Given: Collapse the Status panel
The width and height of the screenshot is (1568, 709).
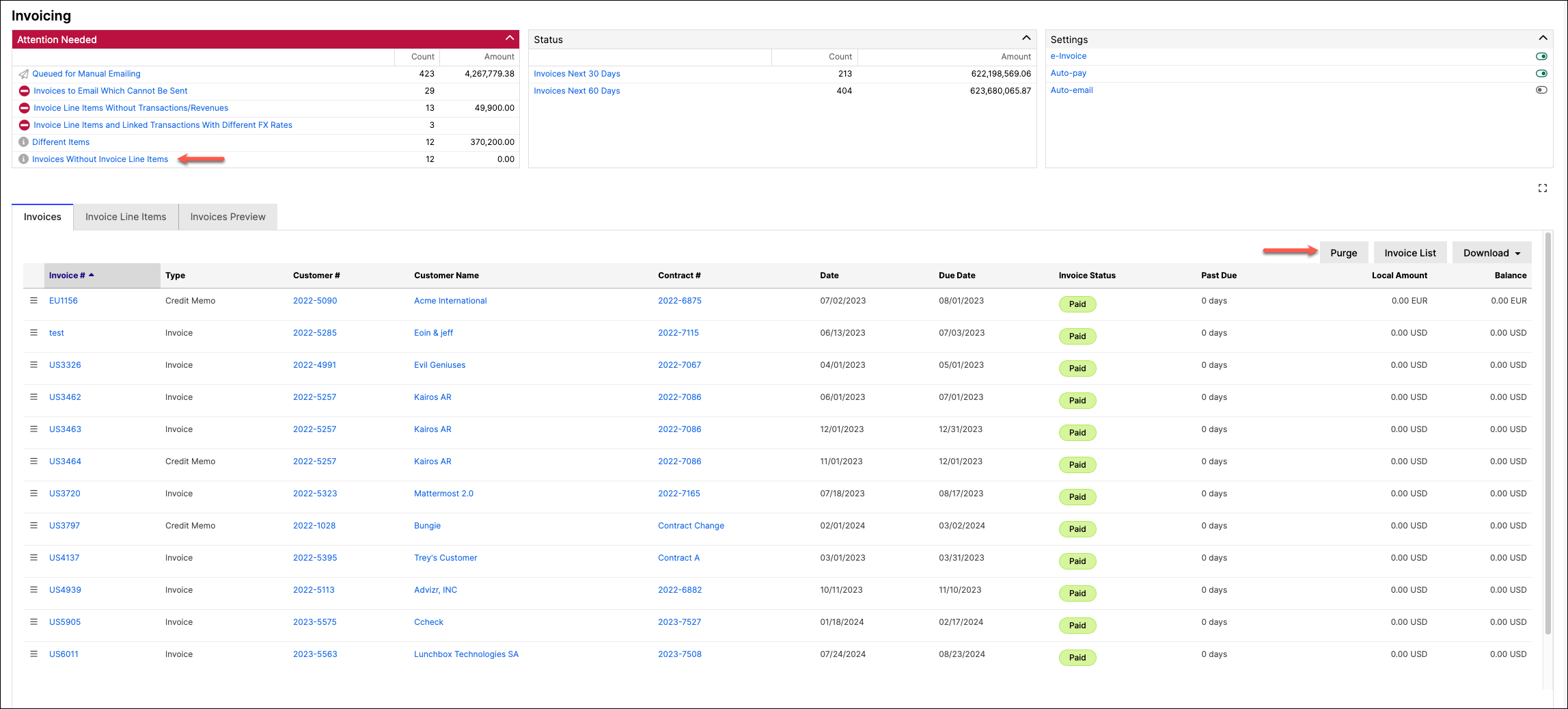Looking at the screenshot, I should [x=1026, y=38].
